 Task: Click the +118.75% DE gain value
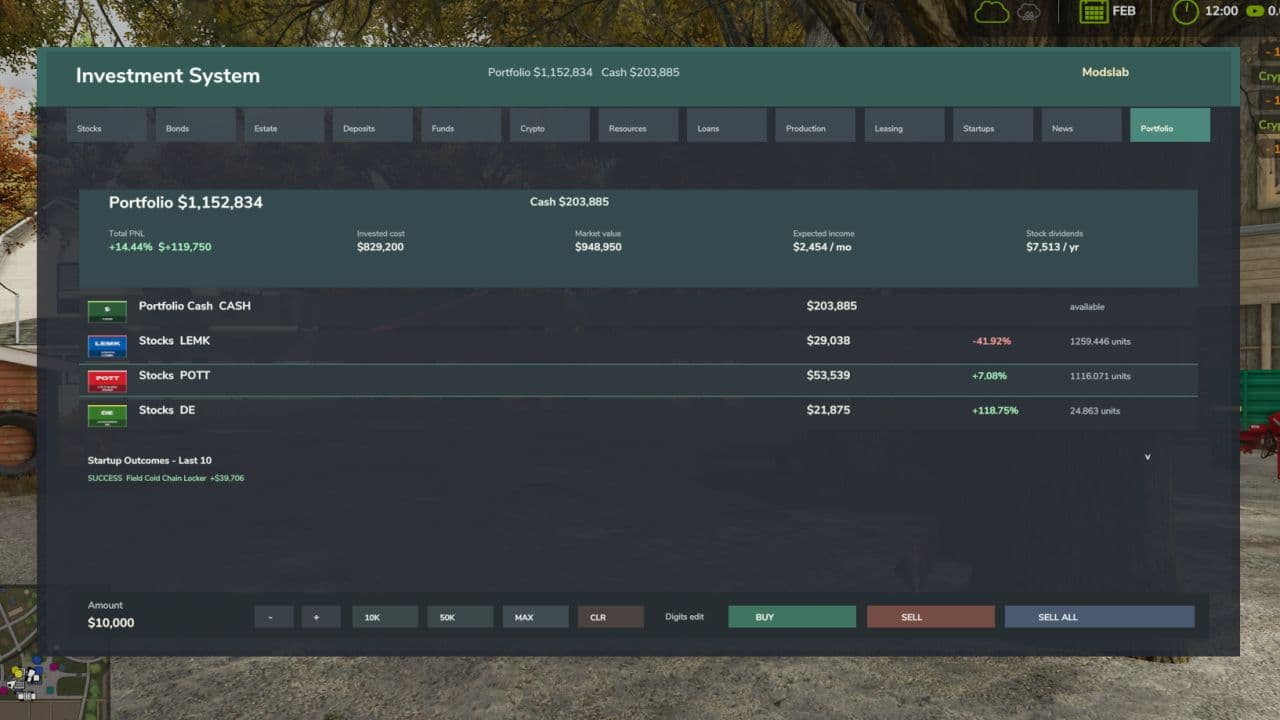point(995,410)
